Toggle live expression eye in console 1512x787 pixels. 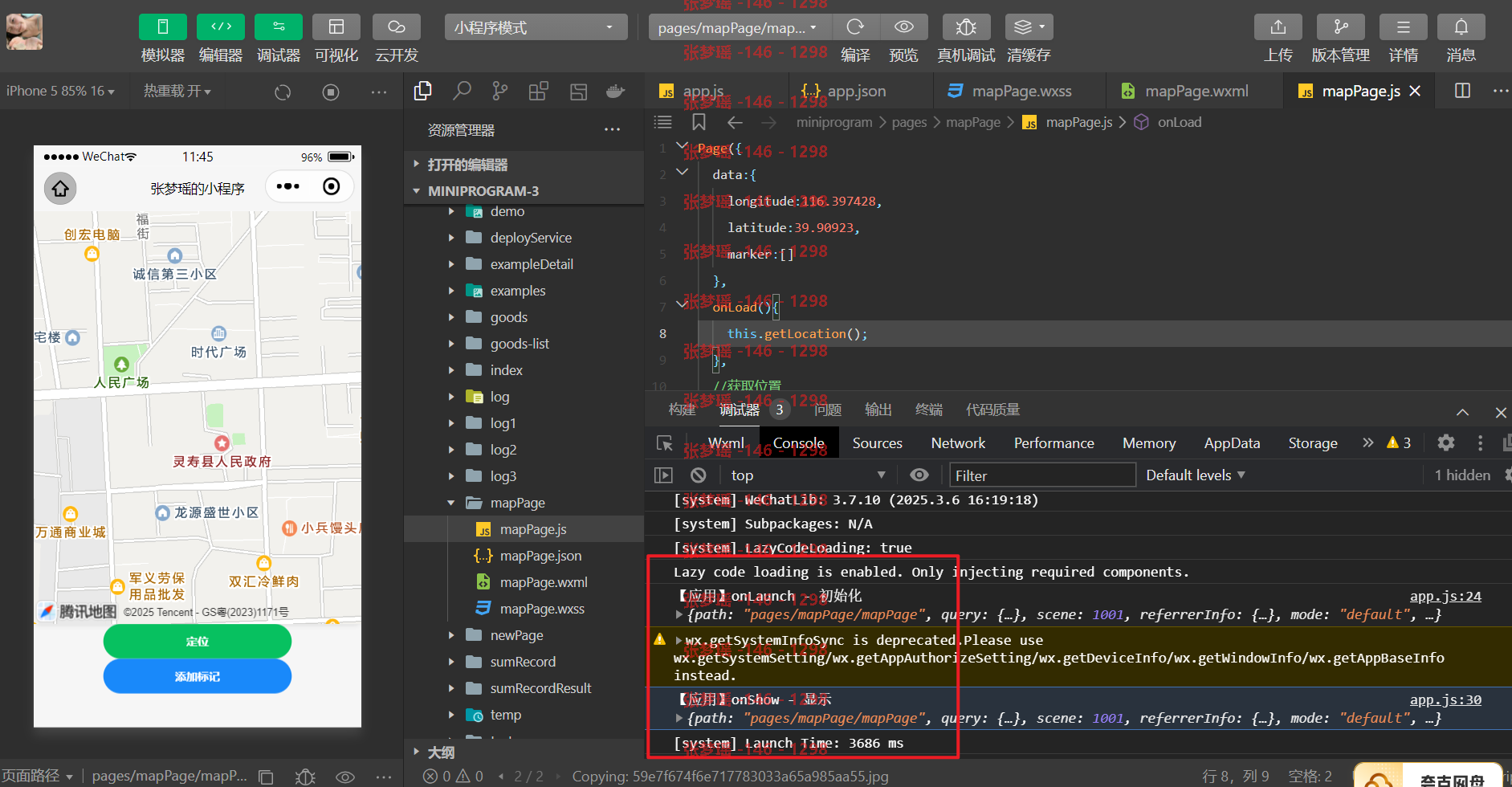(x=919, y=475)
